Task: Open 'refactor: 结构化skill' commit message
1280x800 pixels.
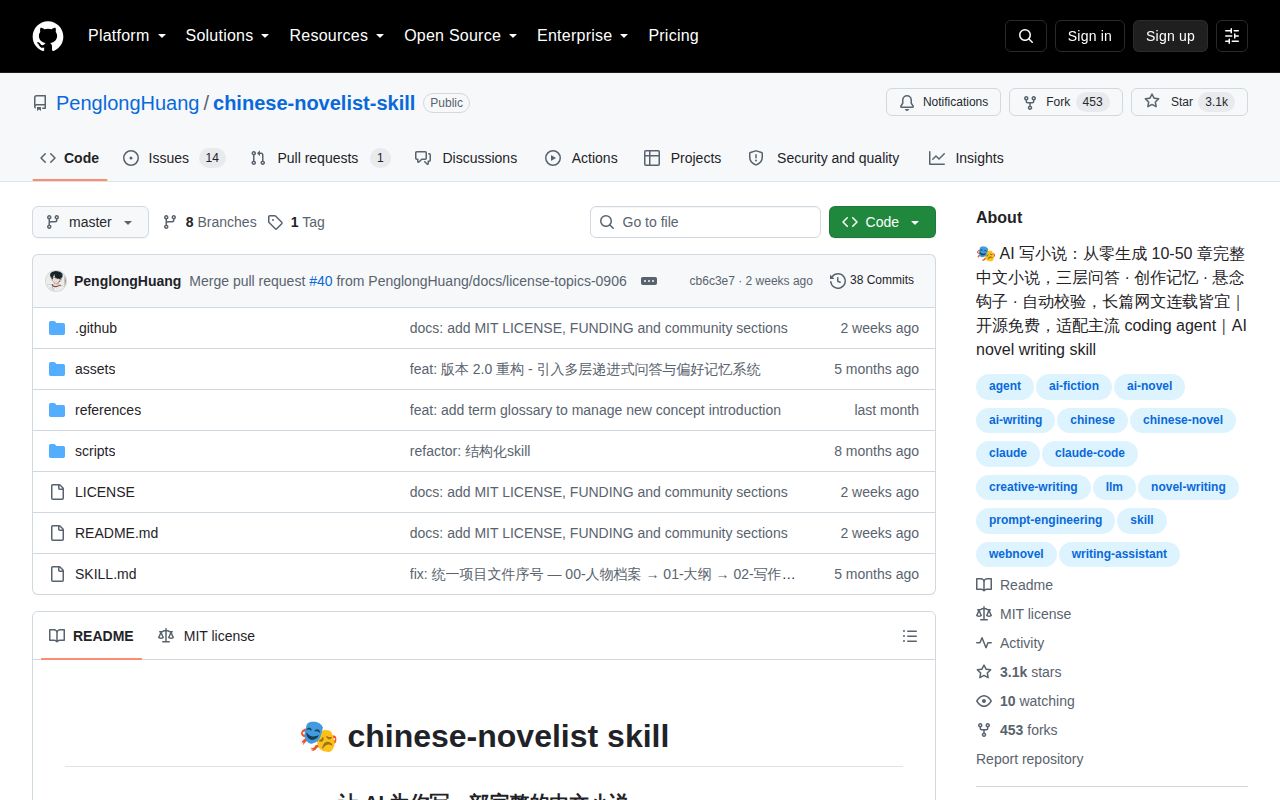Action: [470, 451]
